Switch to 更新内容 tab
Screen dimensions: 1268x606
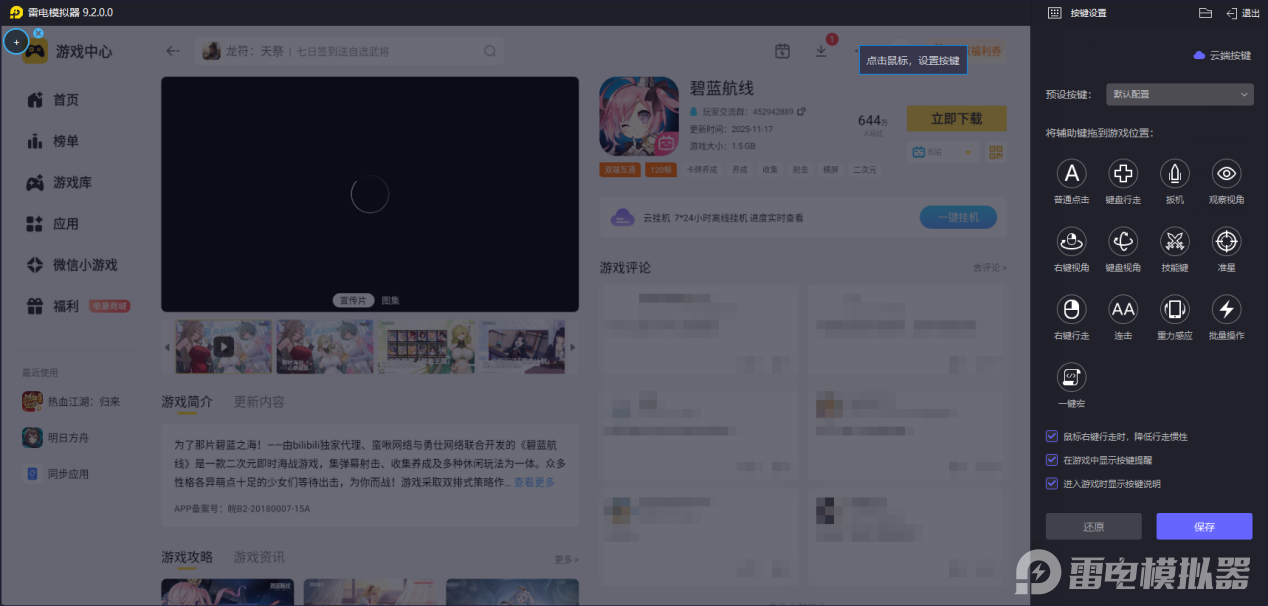[259, 401]
